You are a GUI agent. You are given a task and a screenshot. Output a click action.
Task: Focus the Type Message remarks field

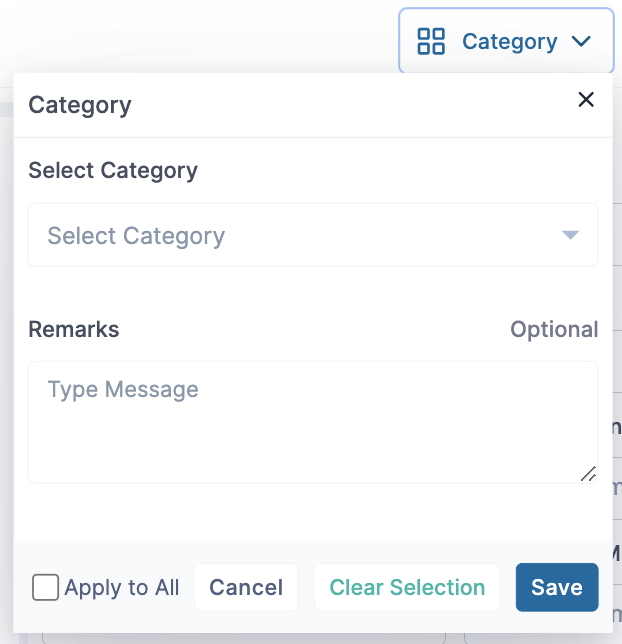click(x=312, y=422)
